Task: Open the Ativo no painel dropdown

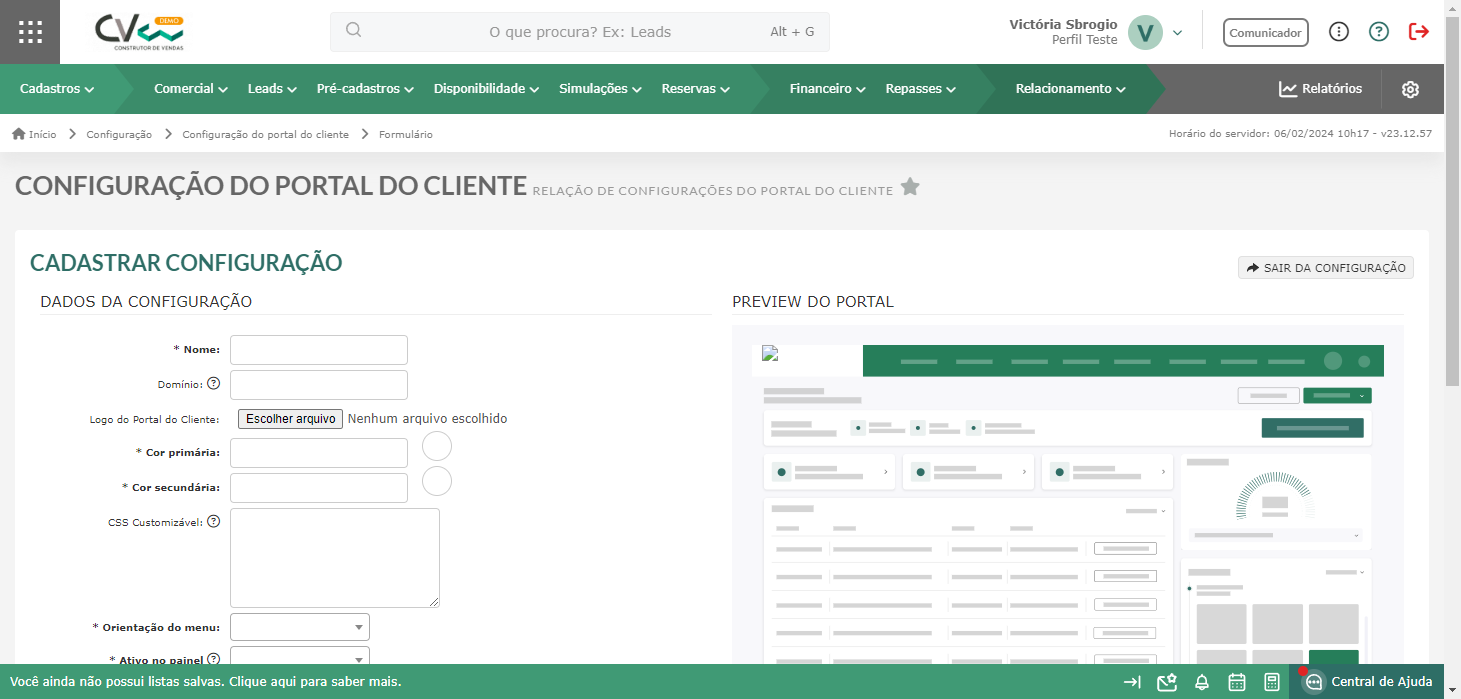Action: coord(300,656)
